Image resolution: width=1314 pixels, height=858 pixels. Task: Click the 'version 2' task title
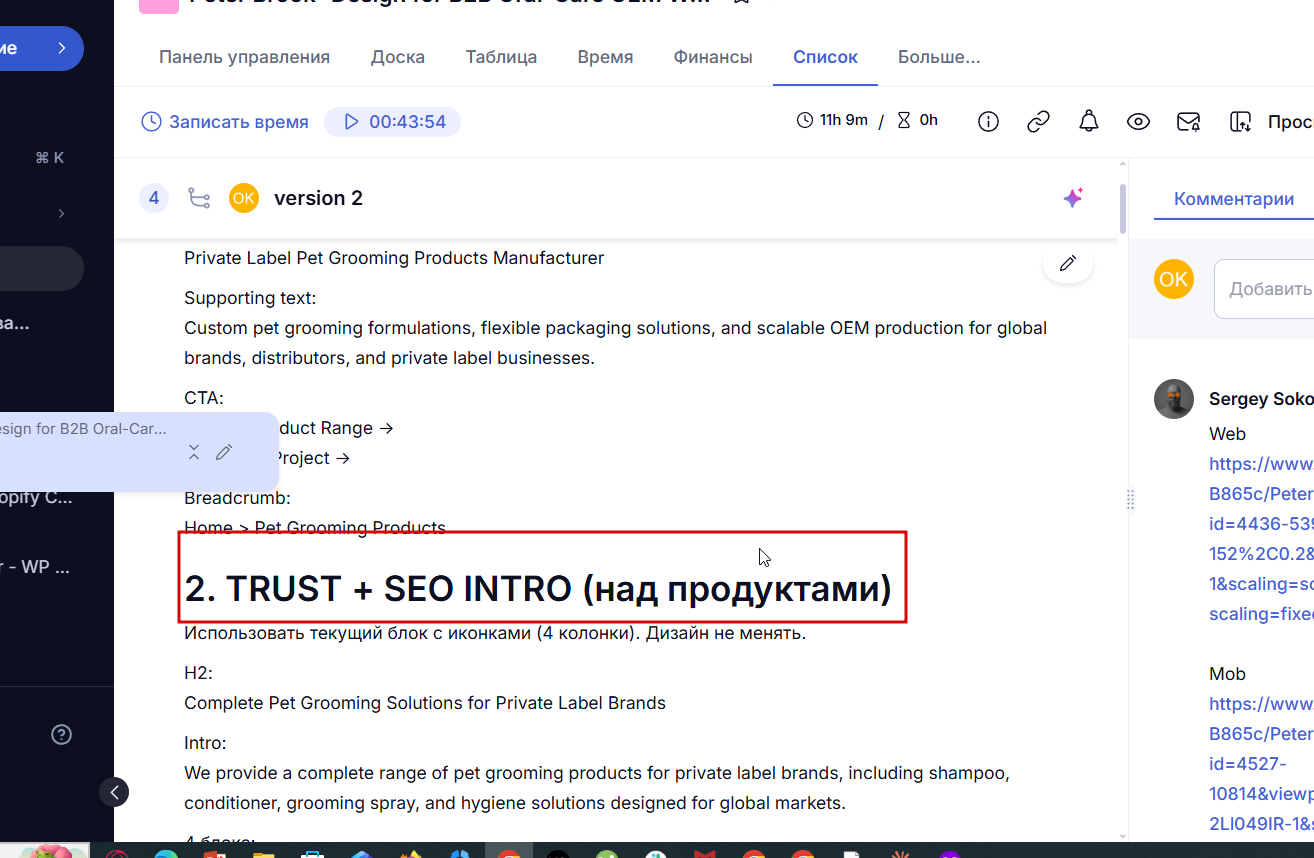tap(318, 198)
